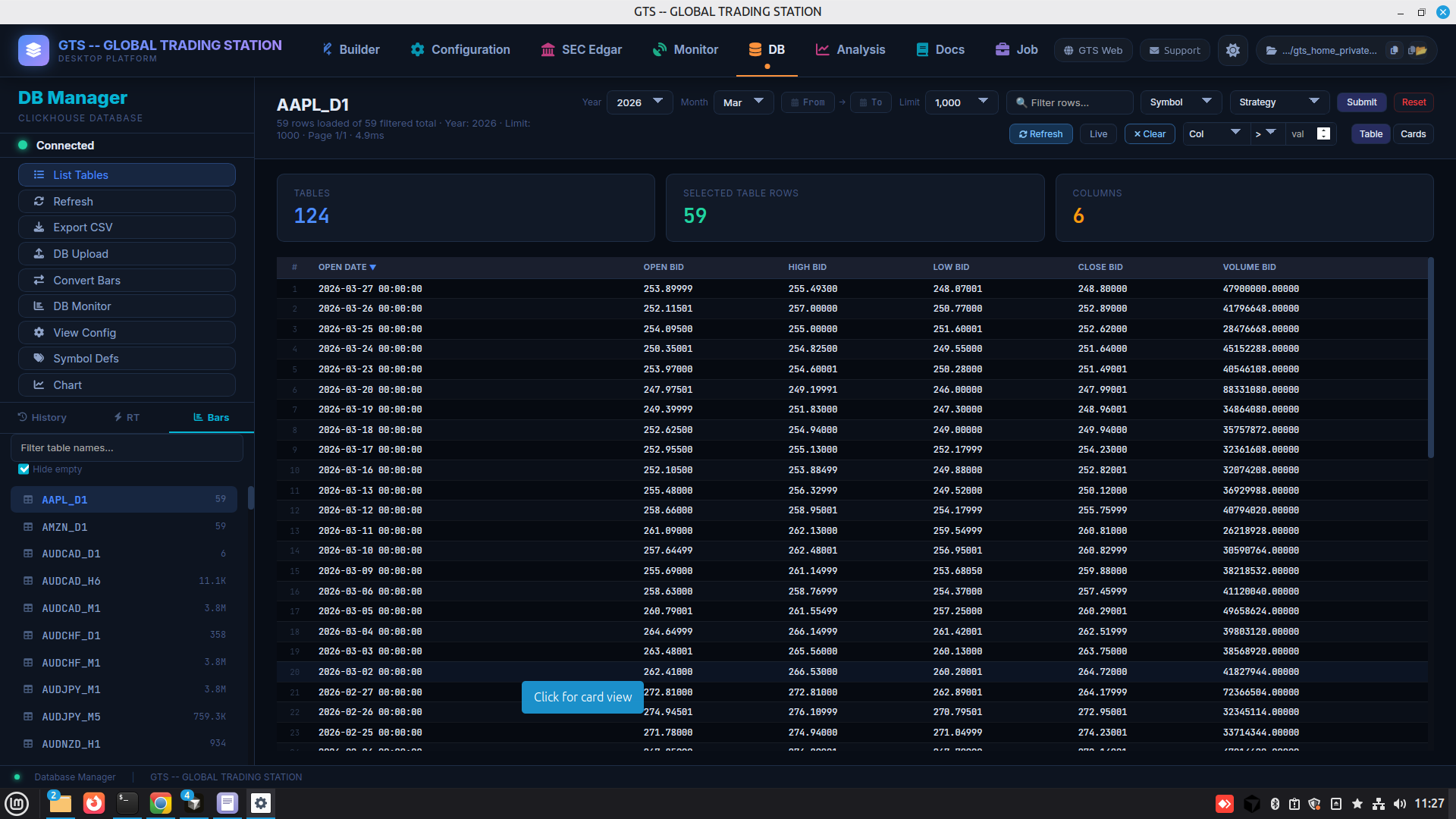Image resolution: width=1456 pixels, height=819 pixels.
Task: Switch to the History sidebar tab
Action: (x=42, y=418)
